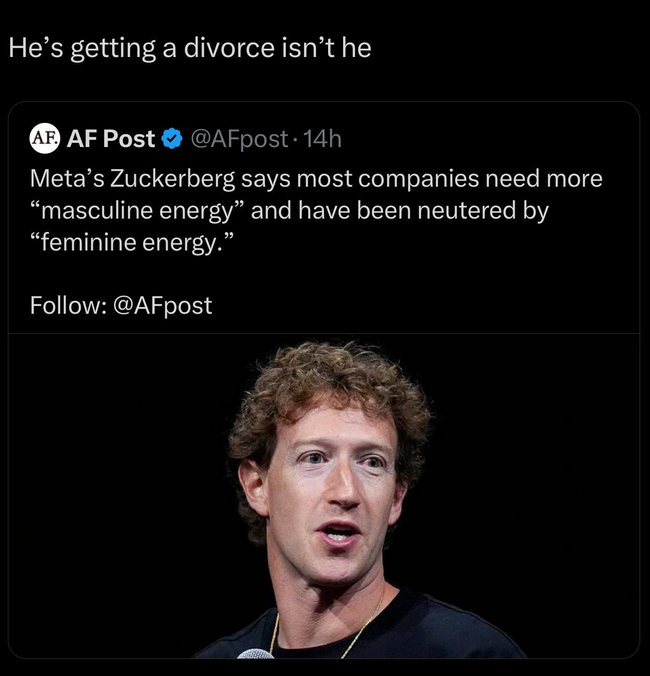The image size is (650, 676).
Task: Click the microphone at the photo's bottom edge
Action: point(256,654)
